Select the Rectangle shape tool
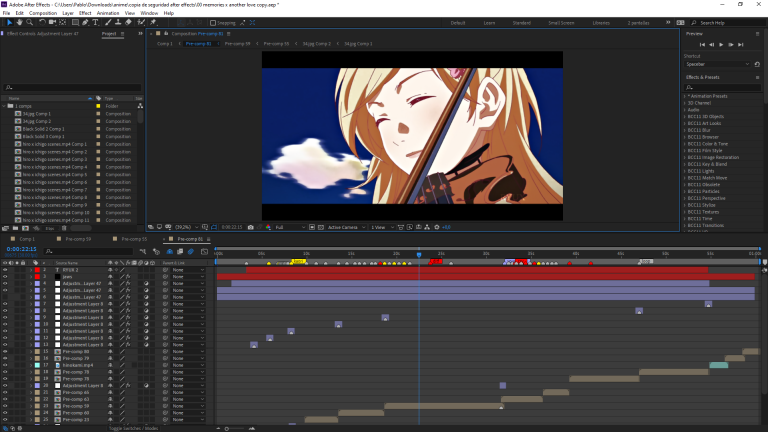This screenshot has width=768, height=432. tap(75, 23)
